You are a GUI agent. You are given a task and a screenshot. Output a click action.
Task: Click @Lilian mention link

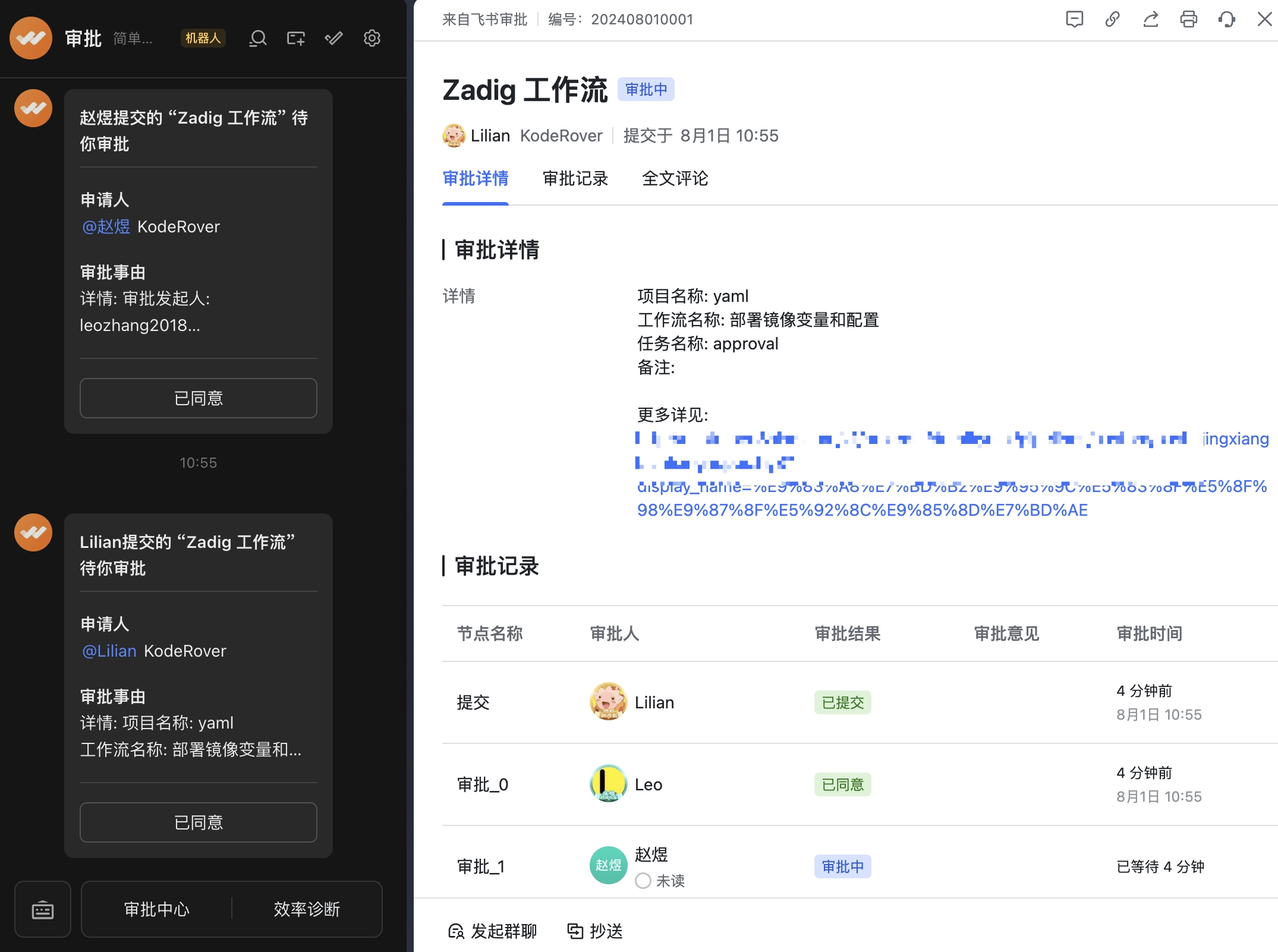pyautogui.click(x=109, y=651)
